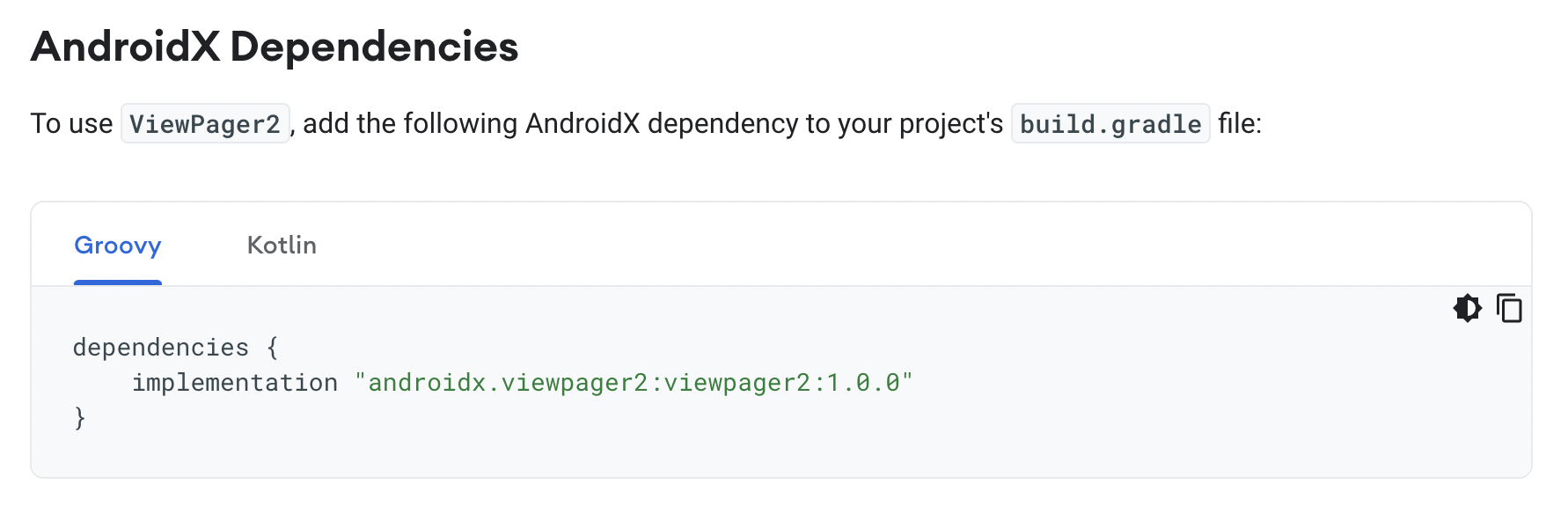Click the ViewPager2 inline code
This screenshot has width=1568, height=521.
point(205,123)
